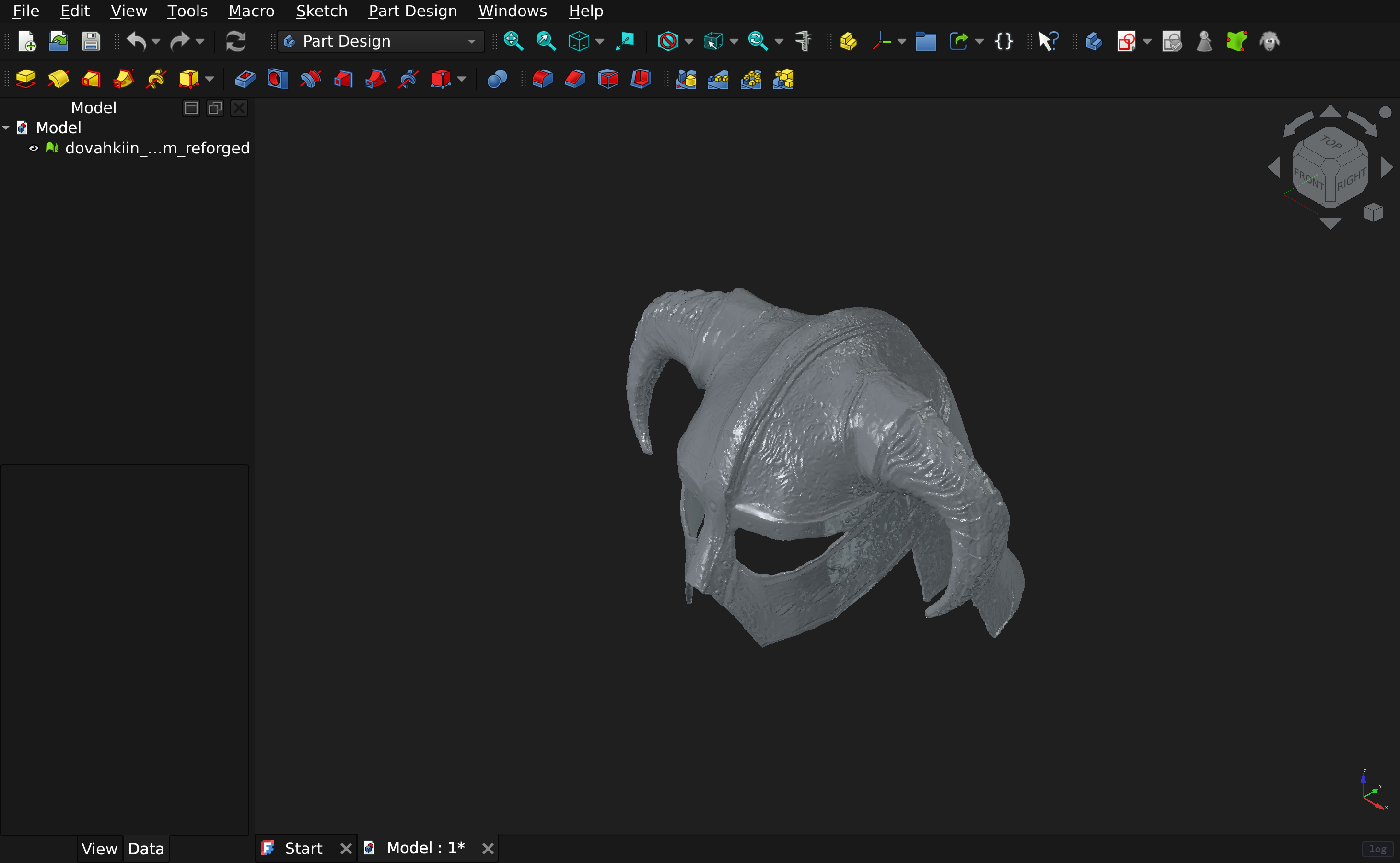The height and width of the screenshot is (863, 1400).
Task: Create a new sketch icon
Action: coord(1127,42)
